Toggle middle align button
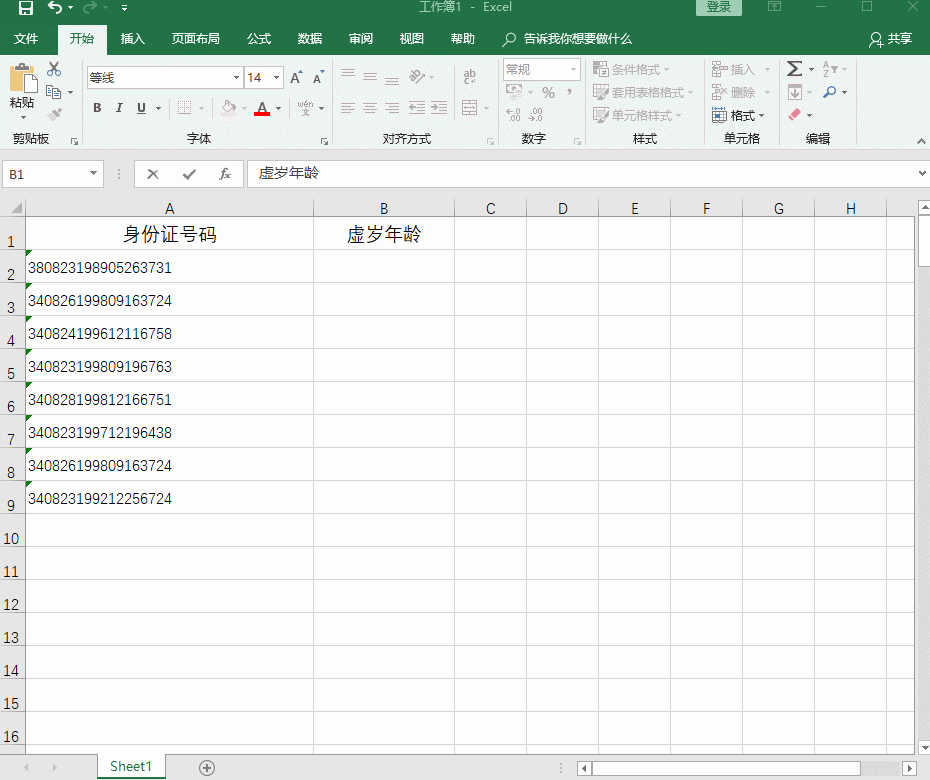930x780 pixels. 370,76
